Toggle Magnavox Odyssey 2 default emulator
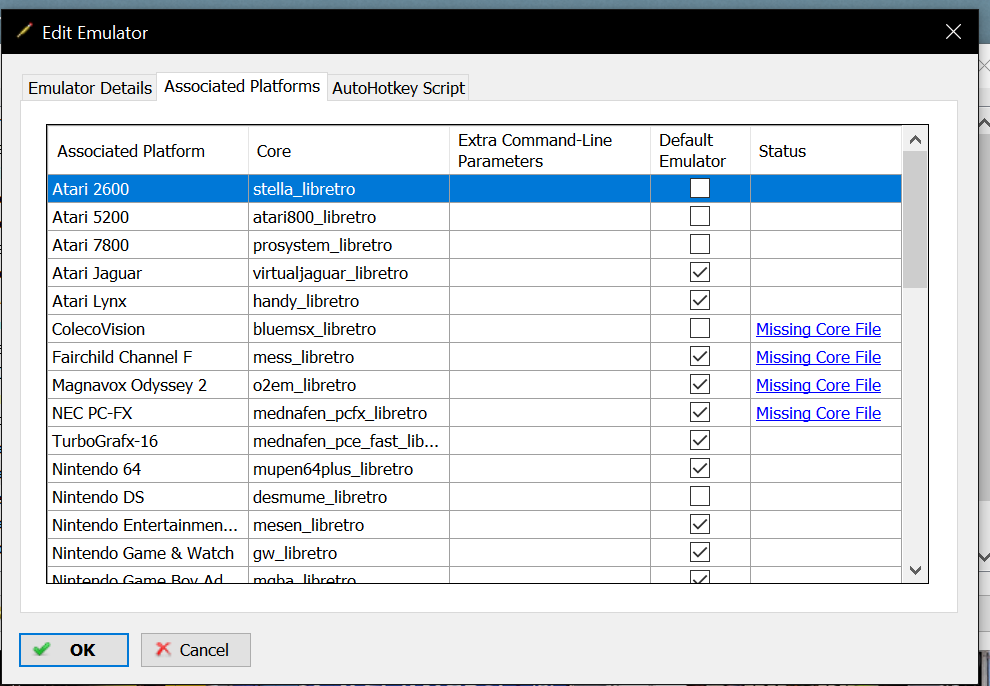The height and width of the screenshot is (686, 990). (700, 384)
